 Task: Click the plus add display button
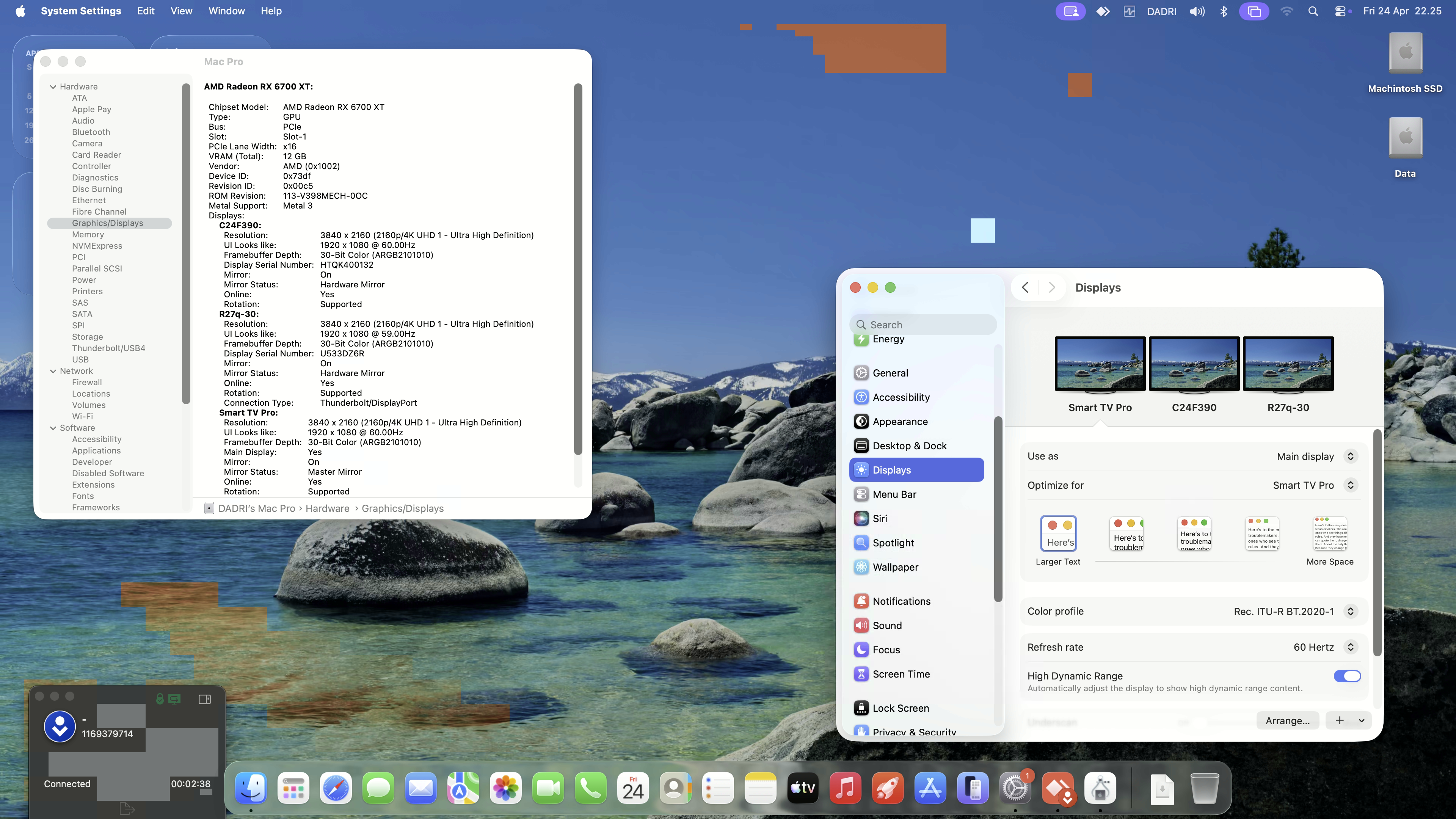pos(1339,720)
